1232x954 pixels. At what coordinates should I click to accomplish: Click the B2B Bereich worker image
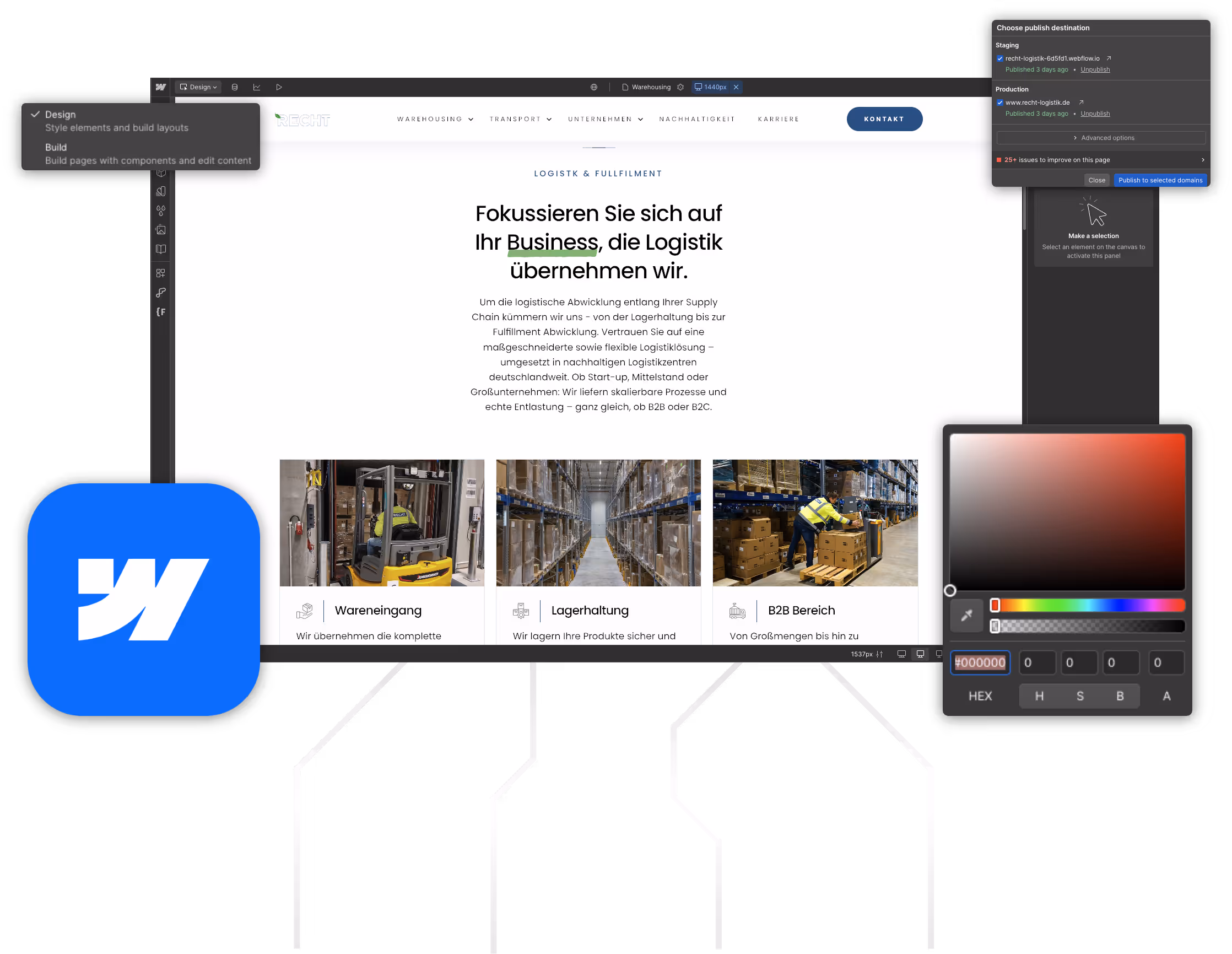click(x=814, y=522)
